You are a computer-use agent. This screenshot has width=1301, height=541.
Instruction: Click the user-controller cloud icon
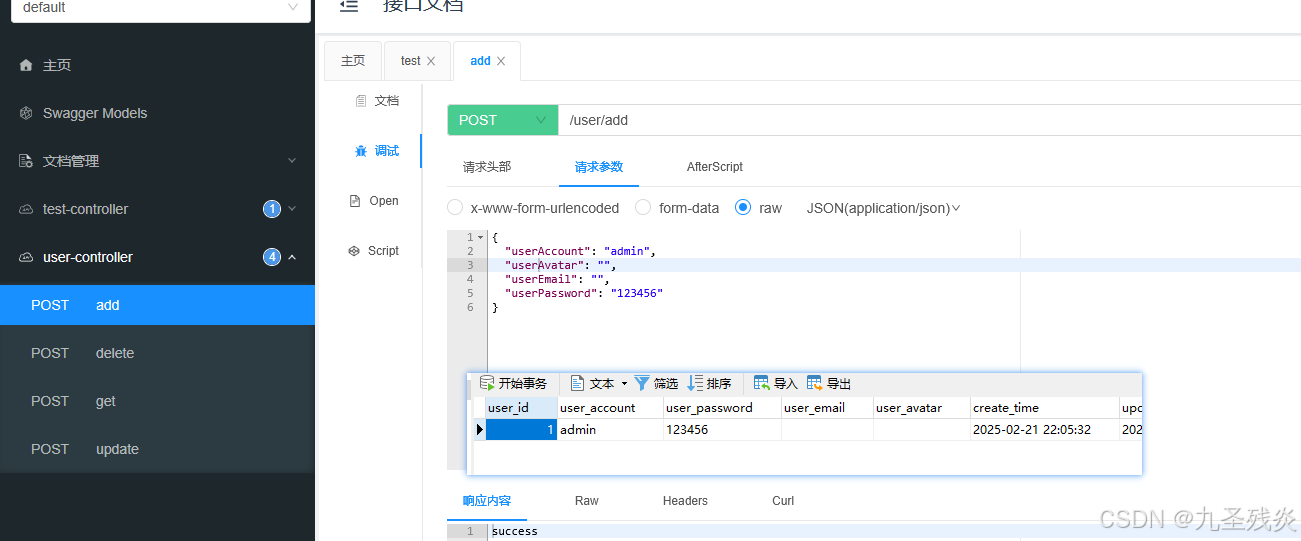(26, 257)
